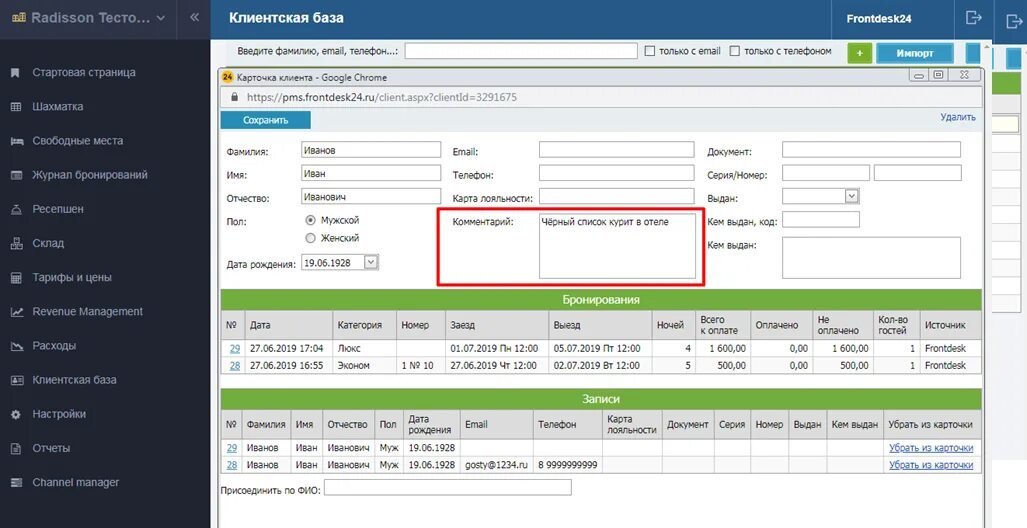Click the Свободные места bed icon

17,141
